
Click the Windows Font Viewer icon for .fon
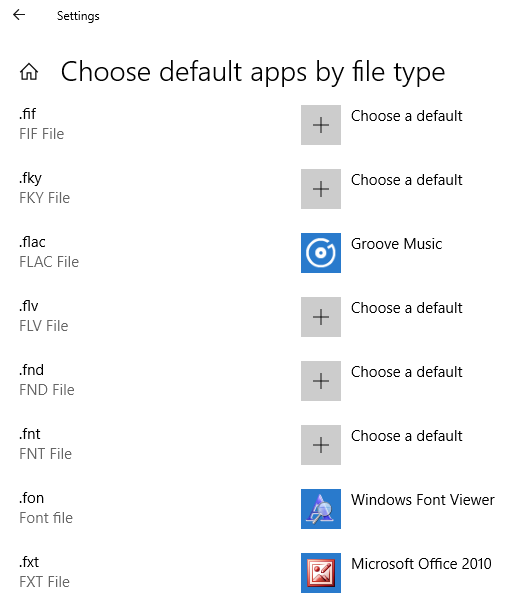coord(321,509)
